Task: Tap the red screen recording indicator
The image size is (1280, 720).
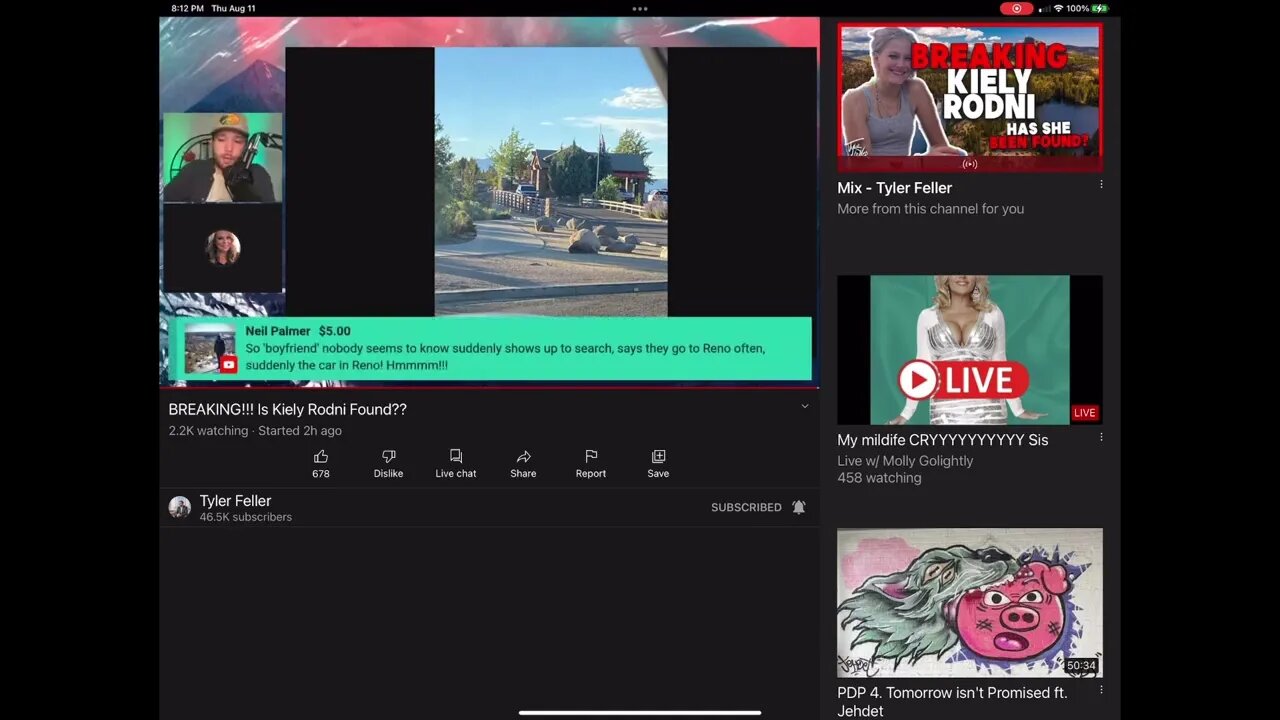Action: pyautogui.click(x=1016, y=8)
